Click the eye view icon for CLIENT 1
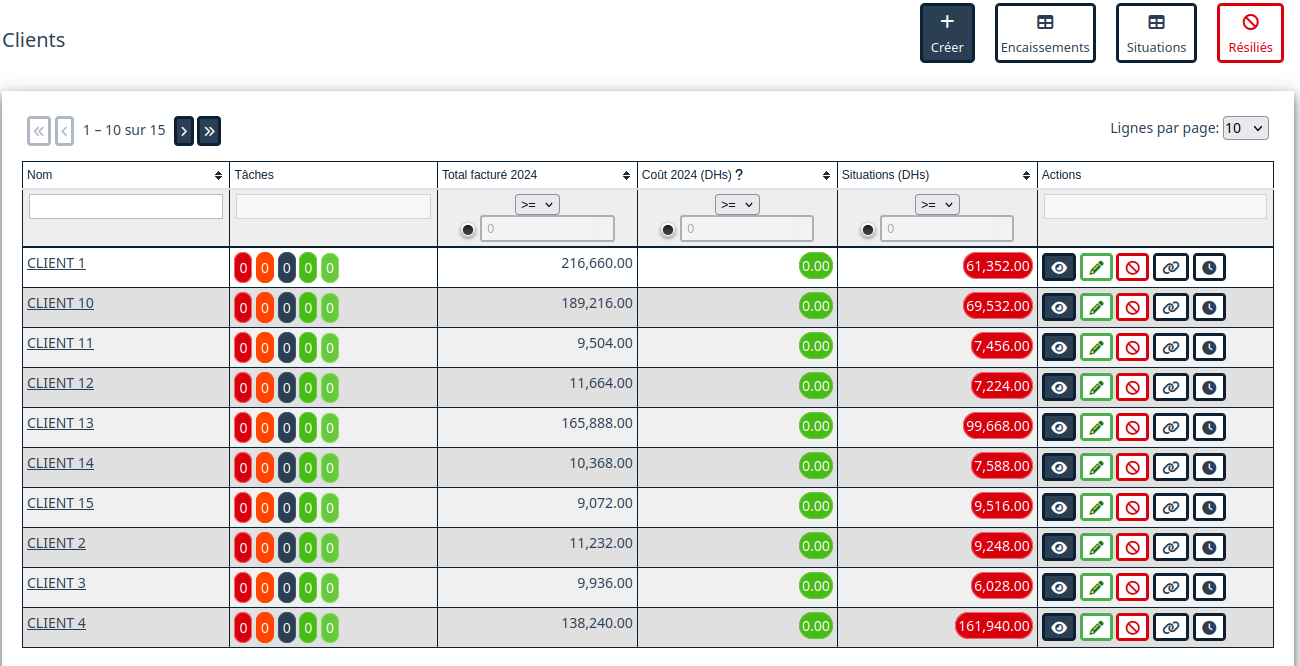 tap(1059, 267)
